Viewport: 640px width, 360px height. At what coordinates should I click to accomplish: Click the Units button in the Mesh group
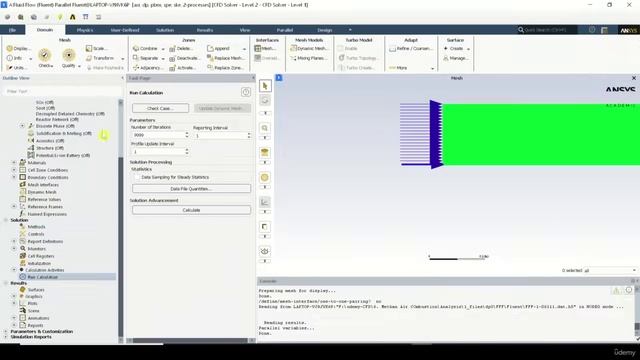pos(16,68)
